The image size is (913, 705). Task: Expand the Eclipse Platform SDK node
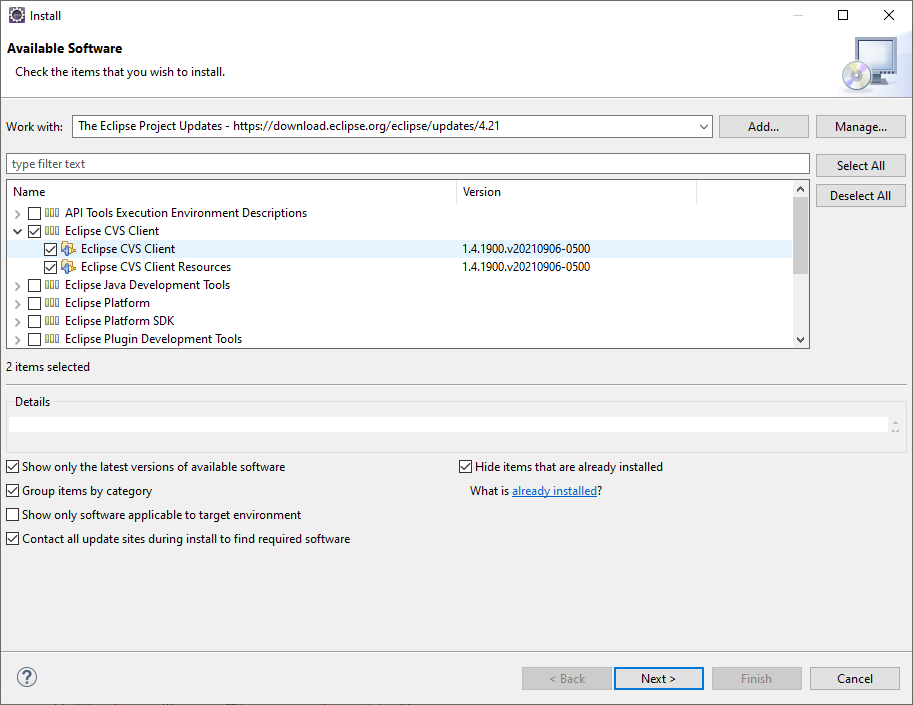[17, 322]
